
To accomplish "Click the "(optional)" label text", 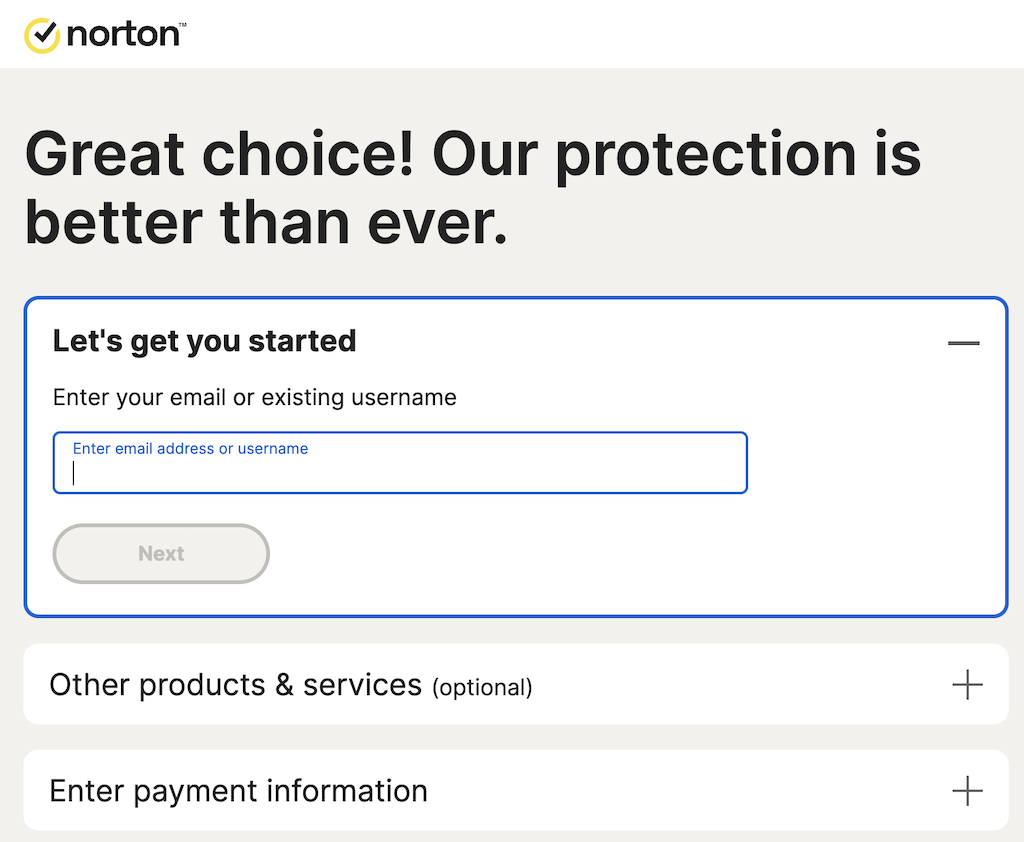I will tap(482, 688).
